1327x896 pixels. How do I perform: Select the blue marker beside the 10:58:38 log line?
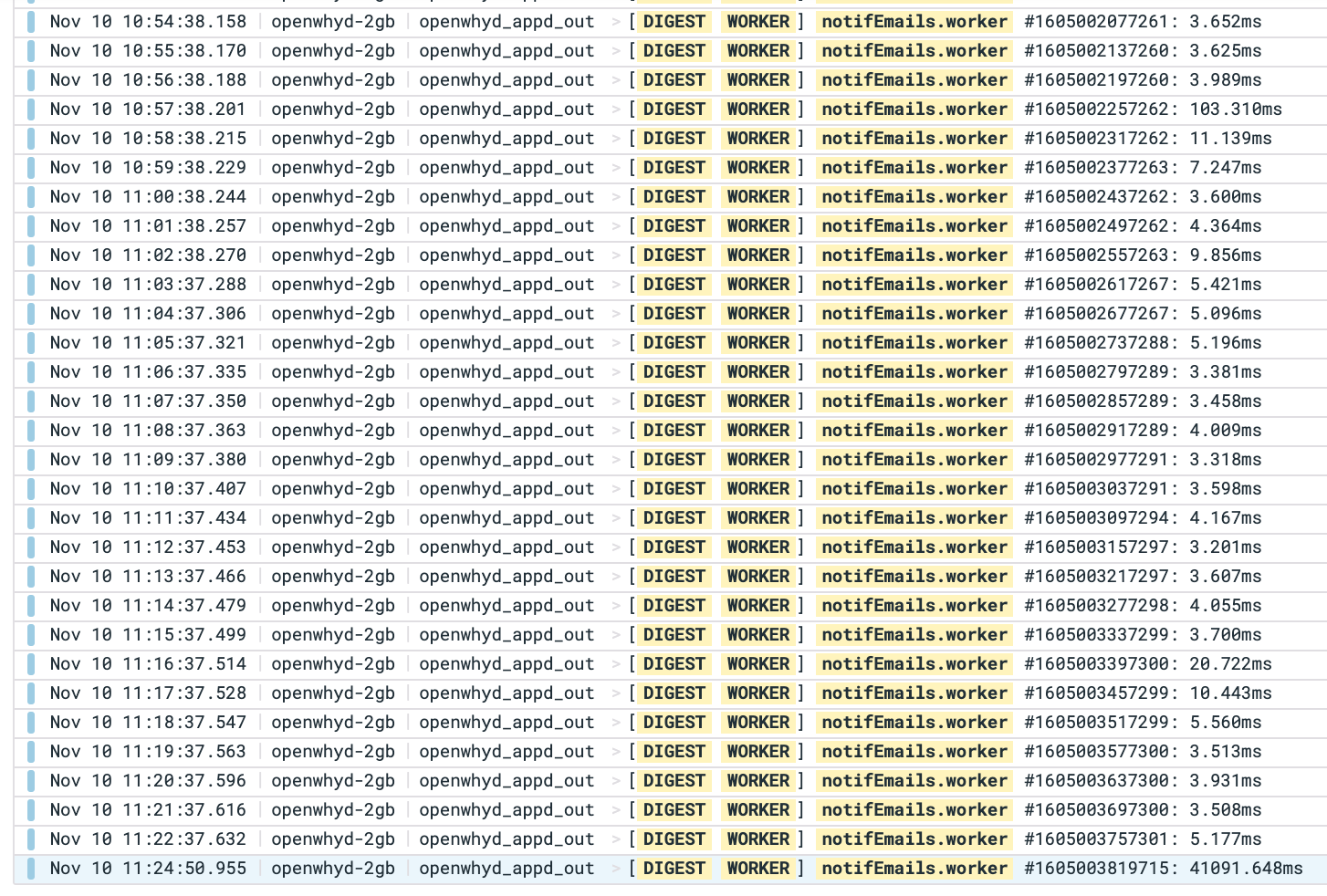[x=32, y=138]
